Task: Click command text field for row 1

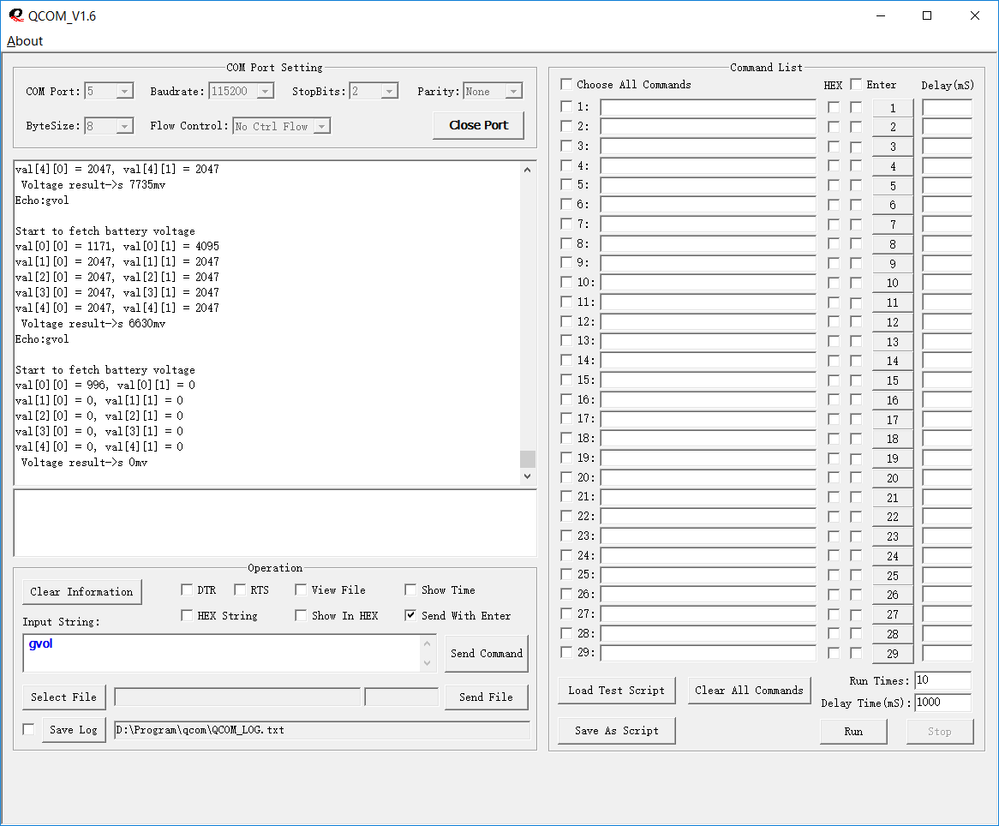Action: tap(708, 108)
